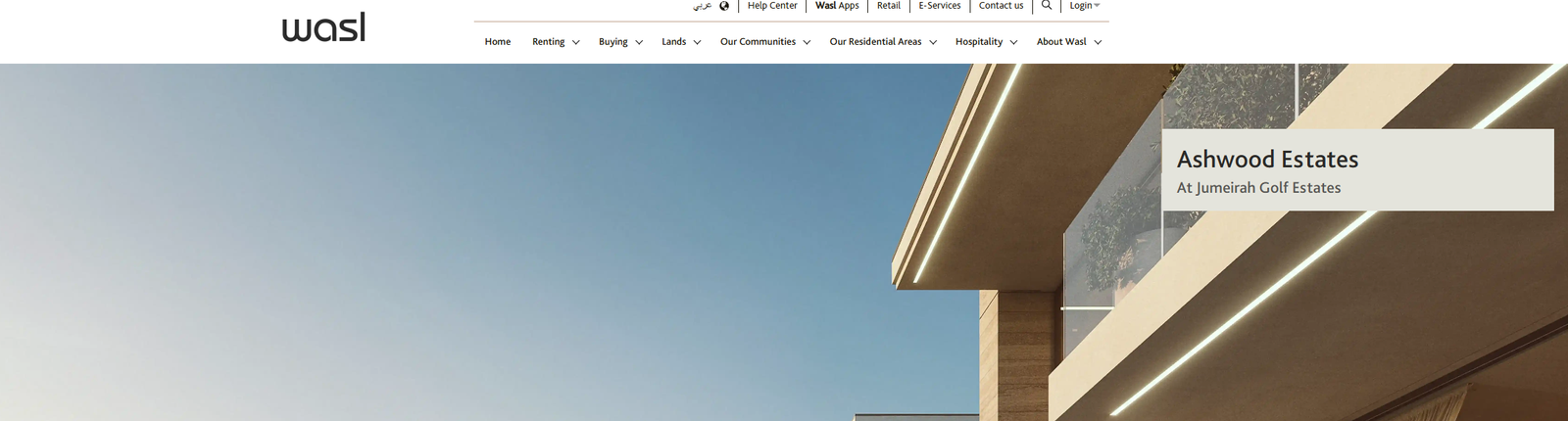The width and height of the screenshot is (1568, 421).
Task: Expand the Login dropdown
Action: [x=1084, y=6]
